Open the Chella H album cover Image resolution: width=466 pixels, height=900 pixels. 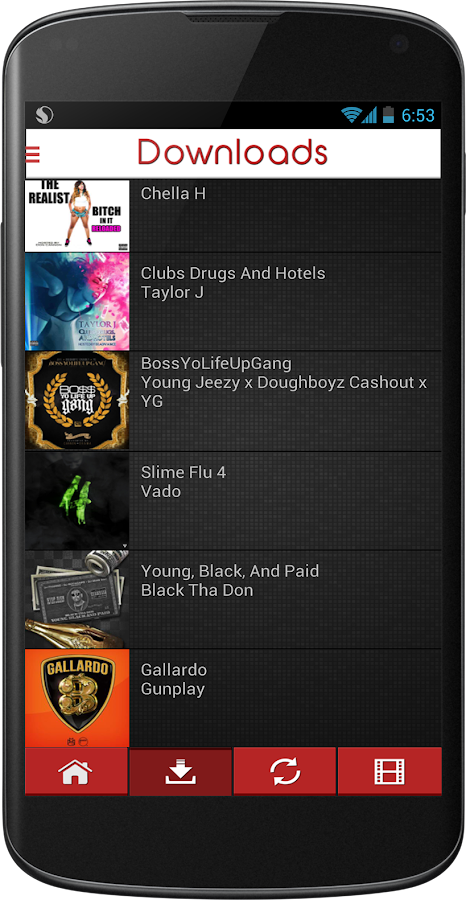click(77, 216)
